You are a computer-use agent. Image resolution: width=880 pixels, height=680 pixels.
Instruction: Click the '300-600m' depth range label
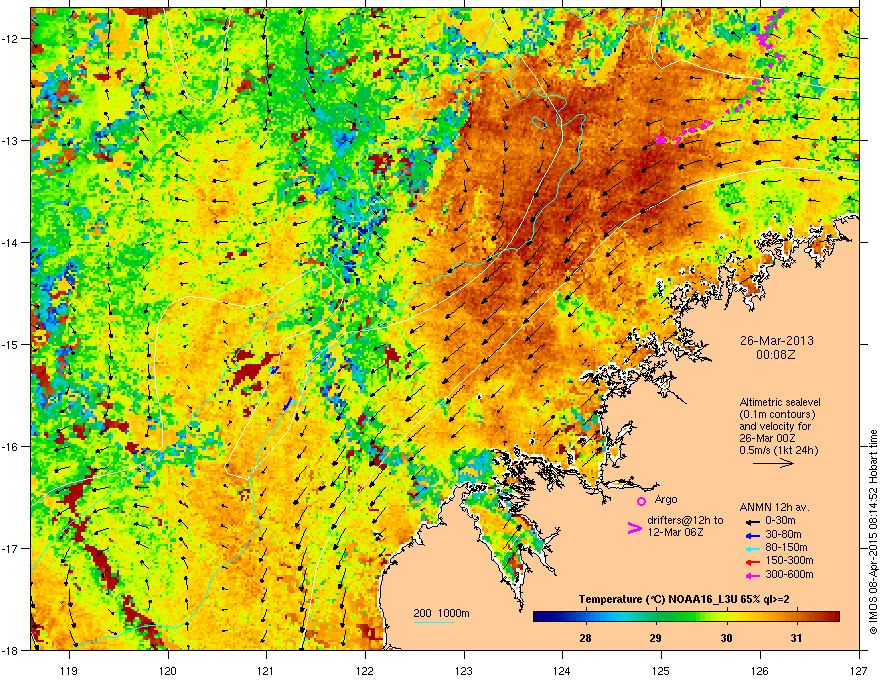(x=789, y=575)
